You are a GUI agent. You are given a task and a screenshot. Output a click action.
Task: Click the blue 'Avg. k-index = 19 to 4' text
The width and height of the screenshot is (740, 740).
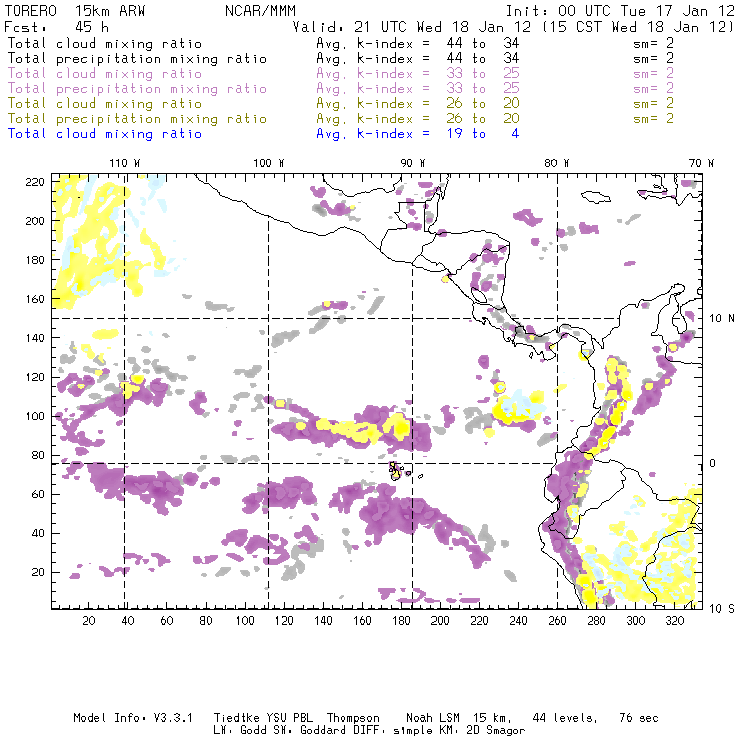418,134
